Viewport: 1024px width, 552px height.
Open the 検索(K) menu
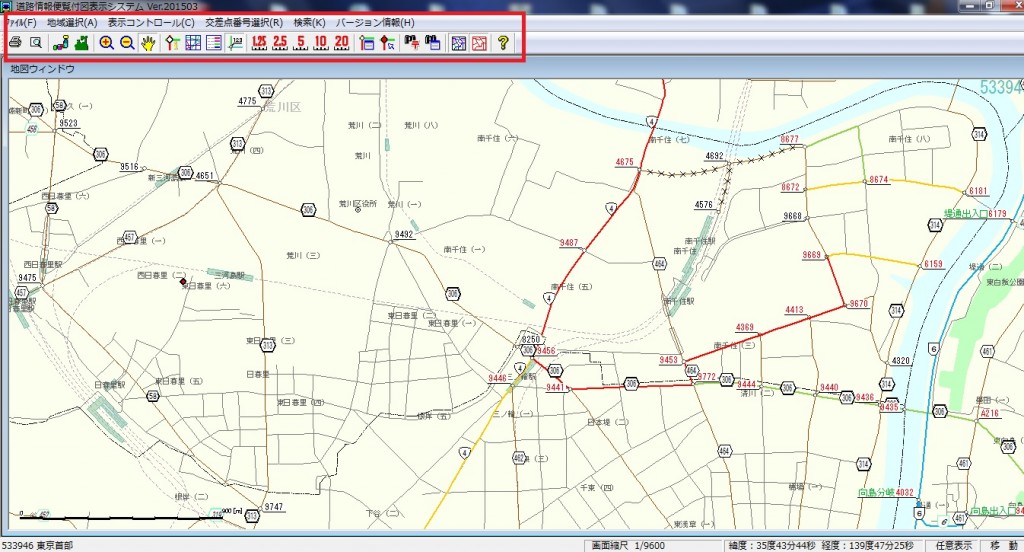[310, 22]
